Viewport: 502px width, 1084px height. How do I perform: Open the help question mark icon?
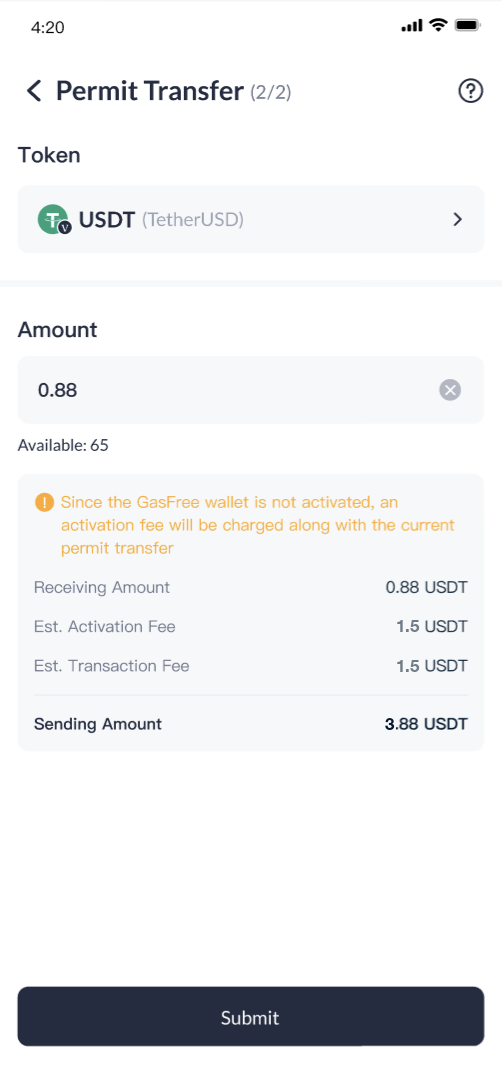coord(470,91)
